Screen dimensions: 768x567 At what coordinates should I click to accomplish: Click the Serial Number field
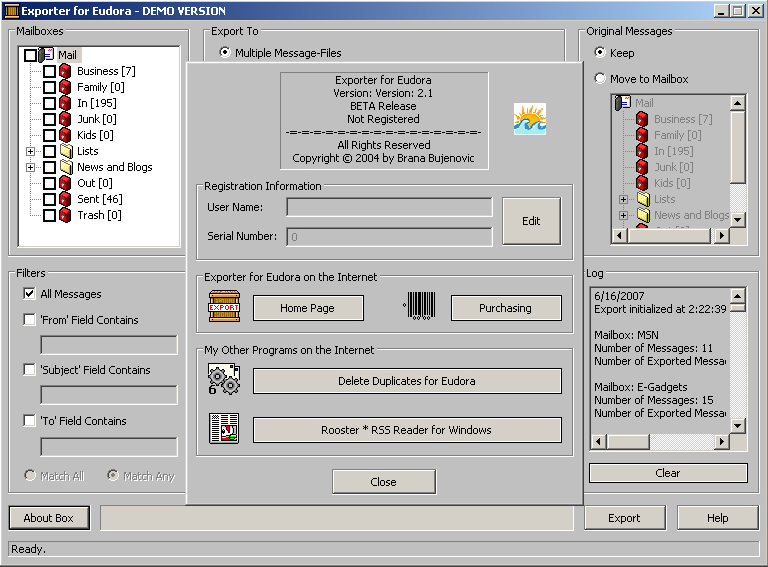(389, 237)
